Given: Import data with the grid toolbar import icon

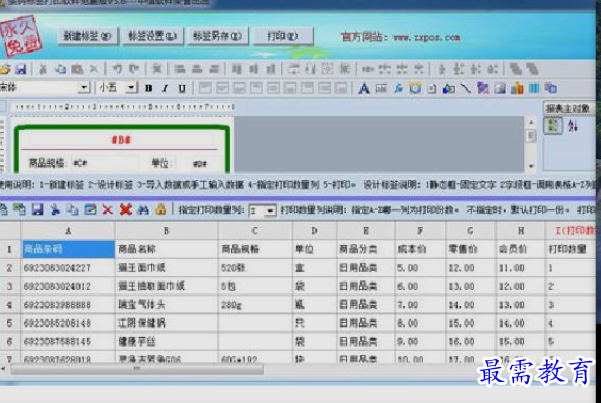Looking at the screenshot, I should pos(19,209).
